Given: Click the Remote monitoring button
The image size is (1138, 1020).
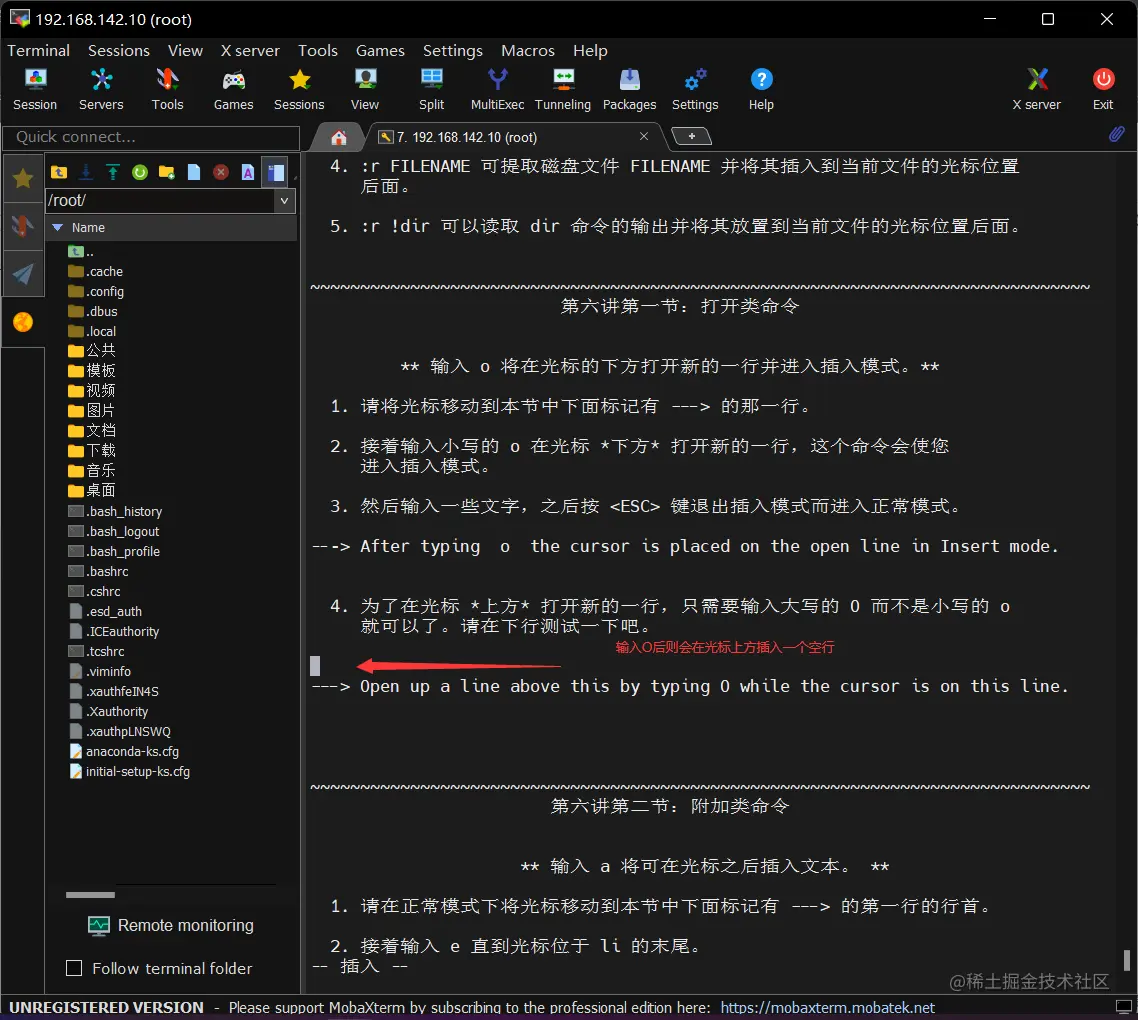Looking at the screenshot, I should point(171,926).
